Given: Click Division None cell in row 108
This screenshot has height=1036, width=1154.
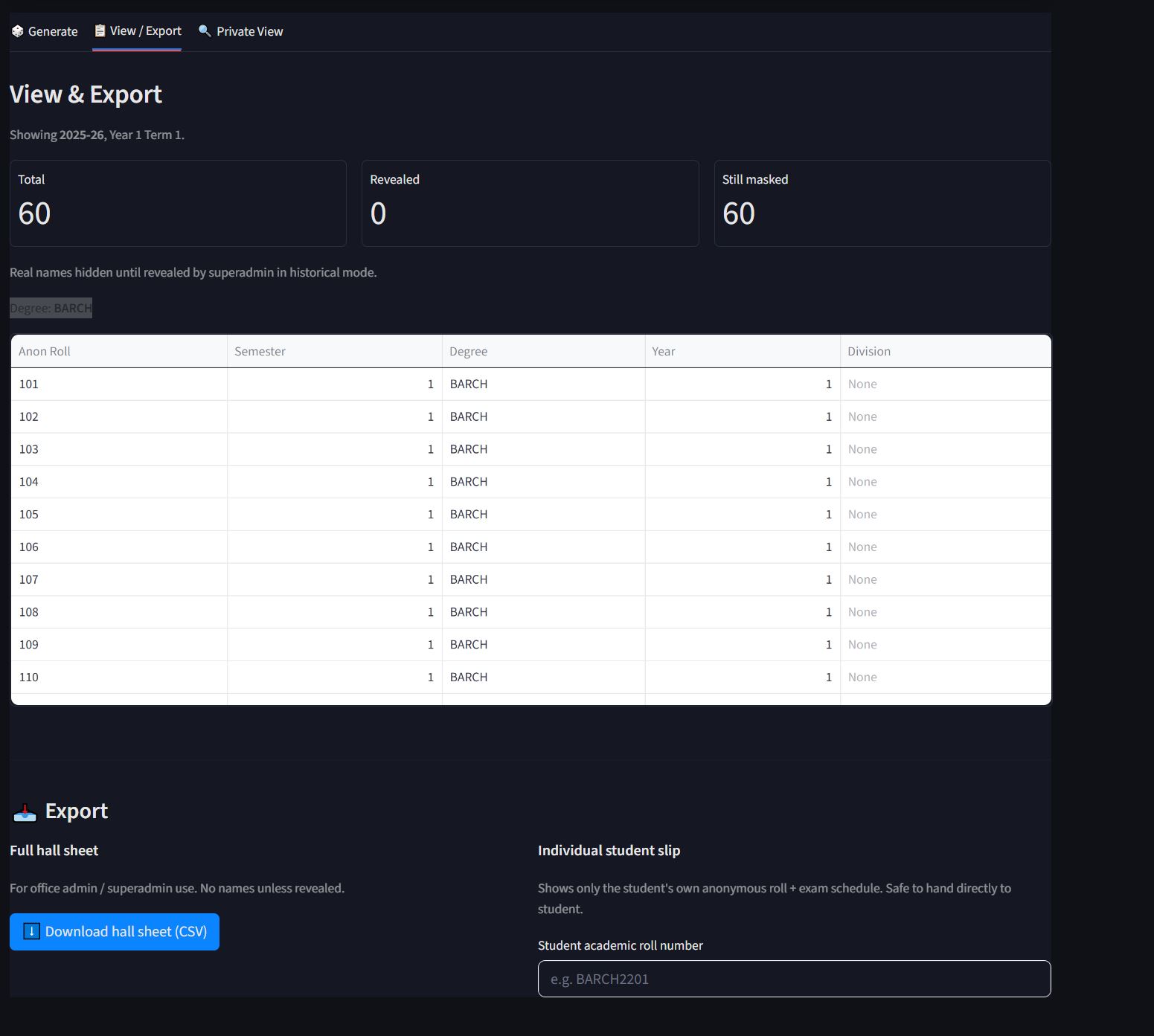Looking at the screenshot, I should coord(946,612).
